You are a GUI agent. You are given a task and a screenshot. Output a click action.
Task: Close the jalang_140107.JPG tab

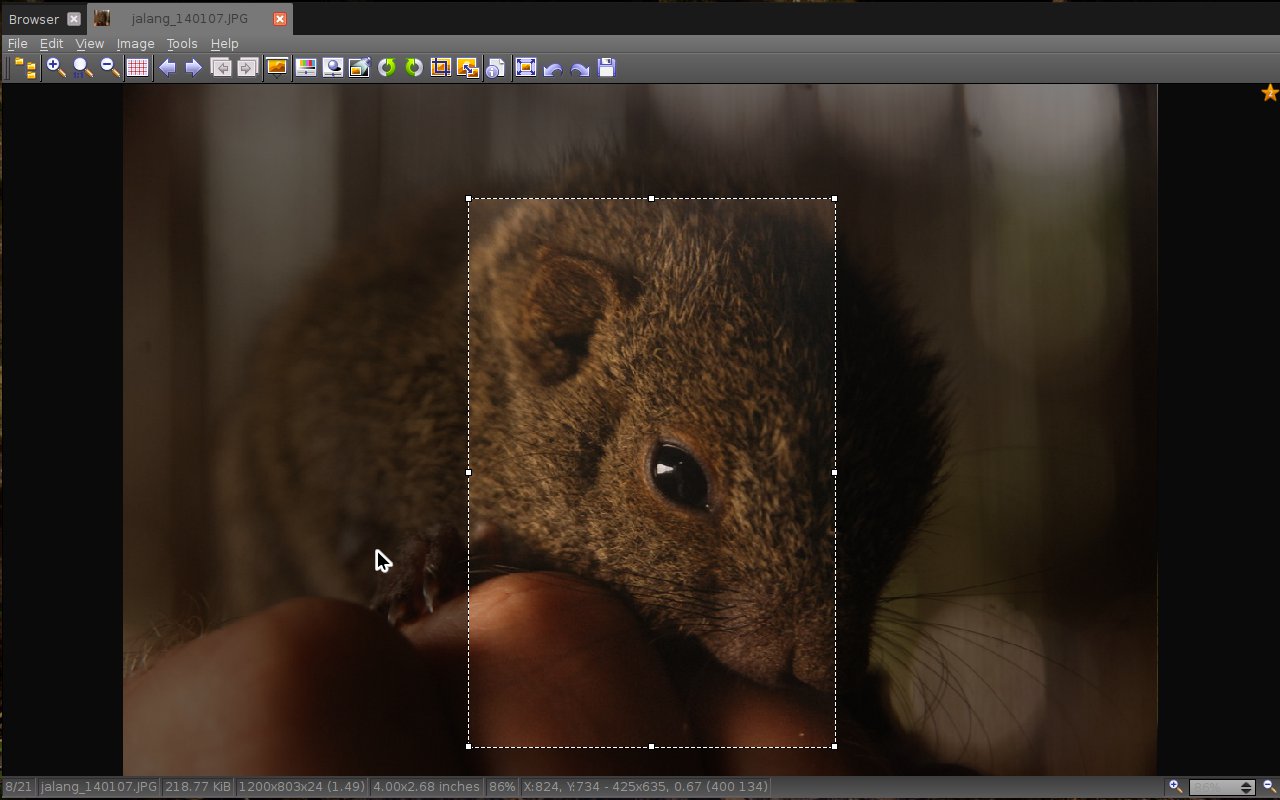[x=280, y=19]
